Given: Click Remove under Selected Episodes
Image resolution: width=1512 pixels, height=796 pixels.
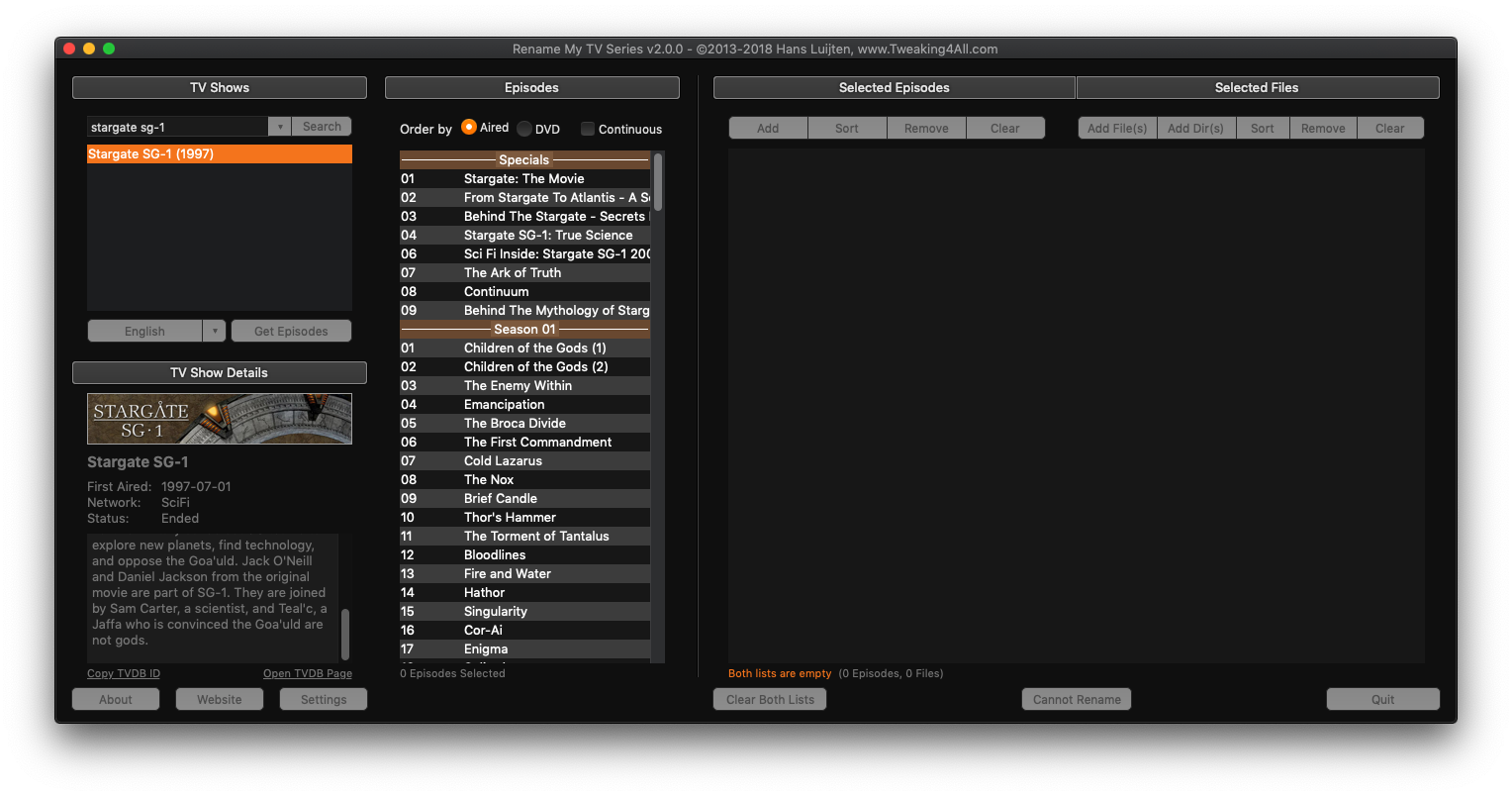Looking at the screenshot, I should click(x=926, y=128).
